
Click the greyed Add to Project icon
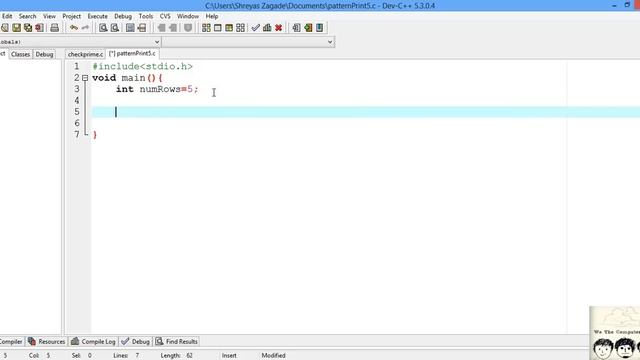pyautogui.click(x=161, y=28)
